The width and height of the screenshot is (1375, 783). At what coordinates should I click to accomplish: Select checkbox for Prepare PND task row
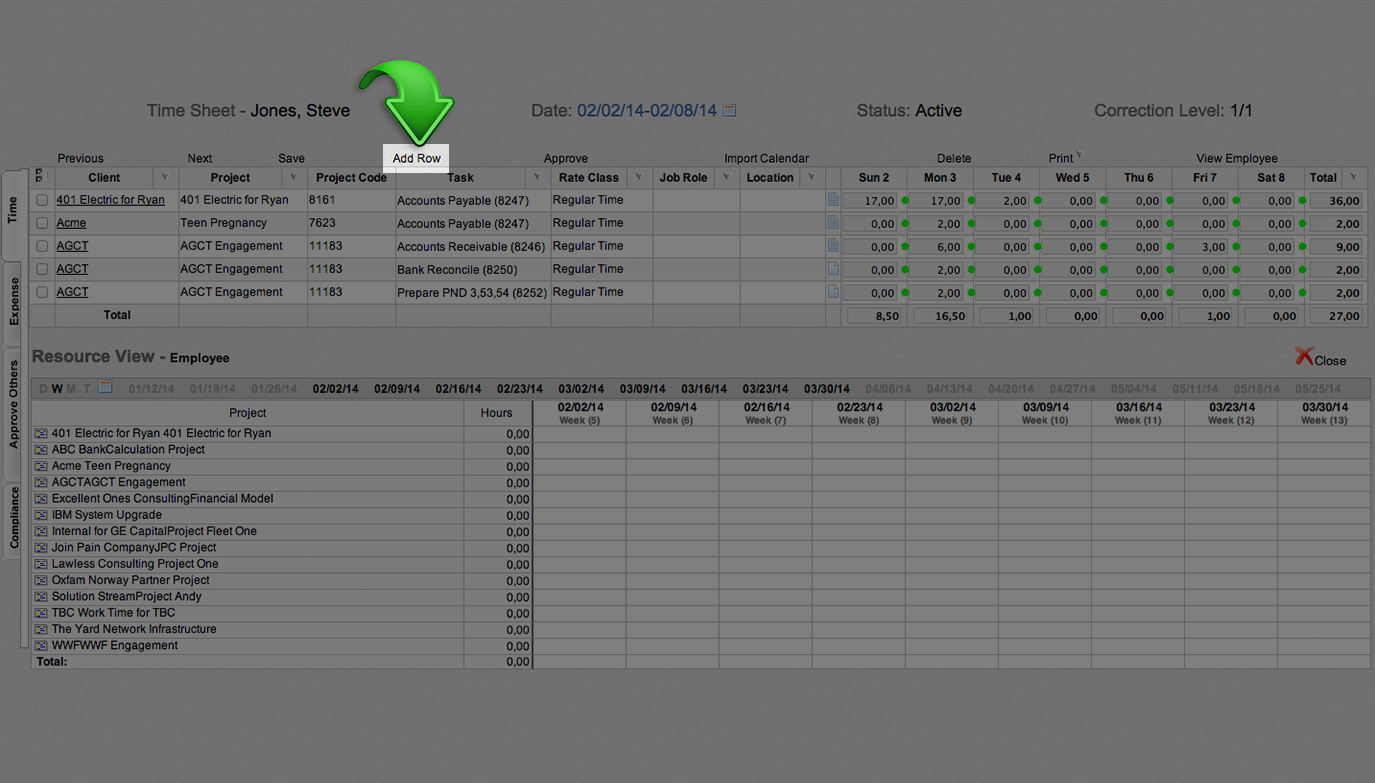point(42,292)
